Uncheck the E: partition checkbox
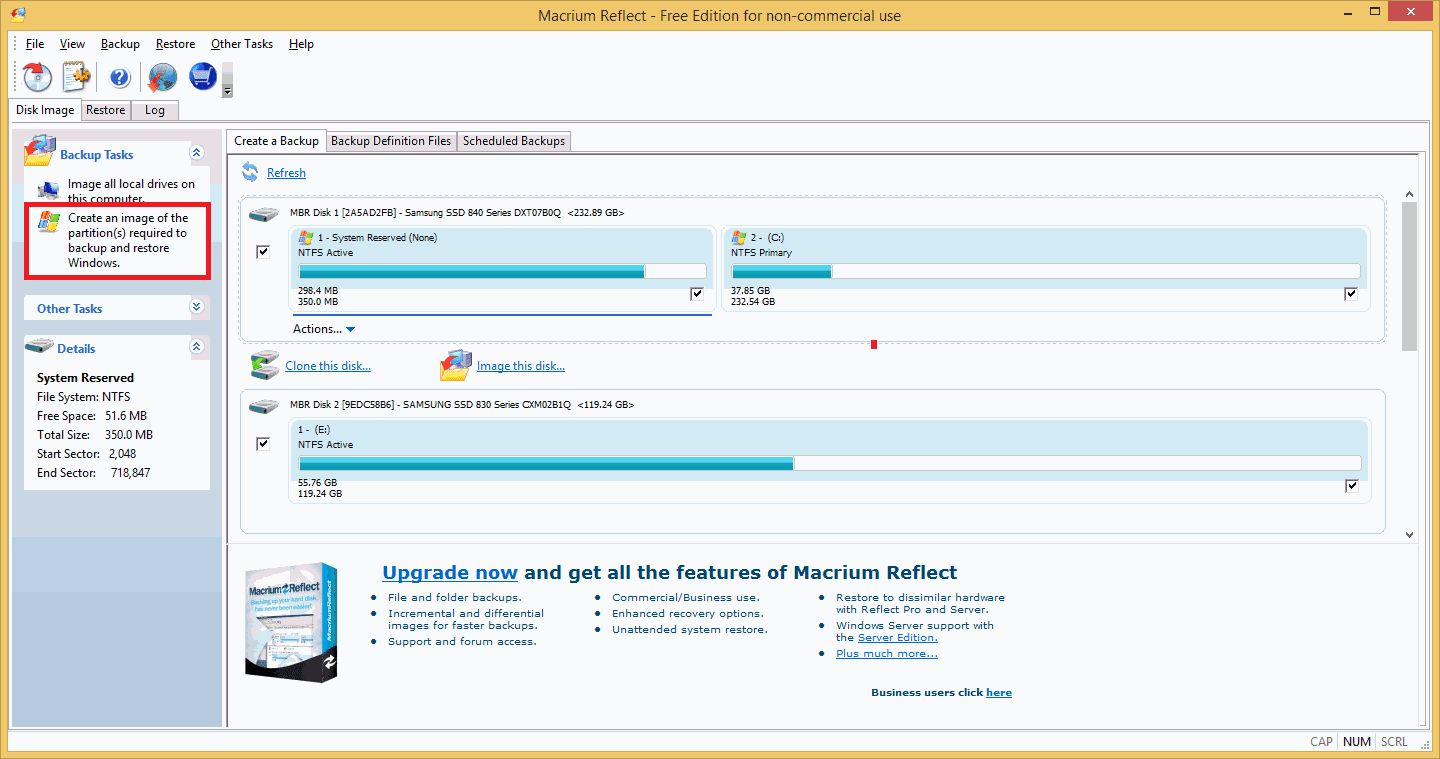 1352,486
